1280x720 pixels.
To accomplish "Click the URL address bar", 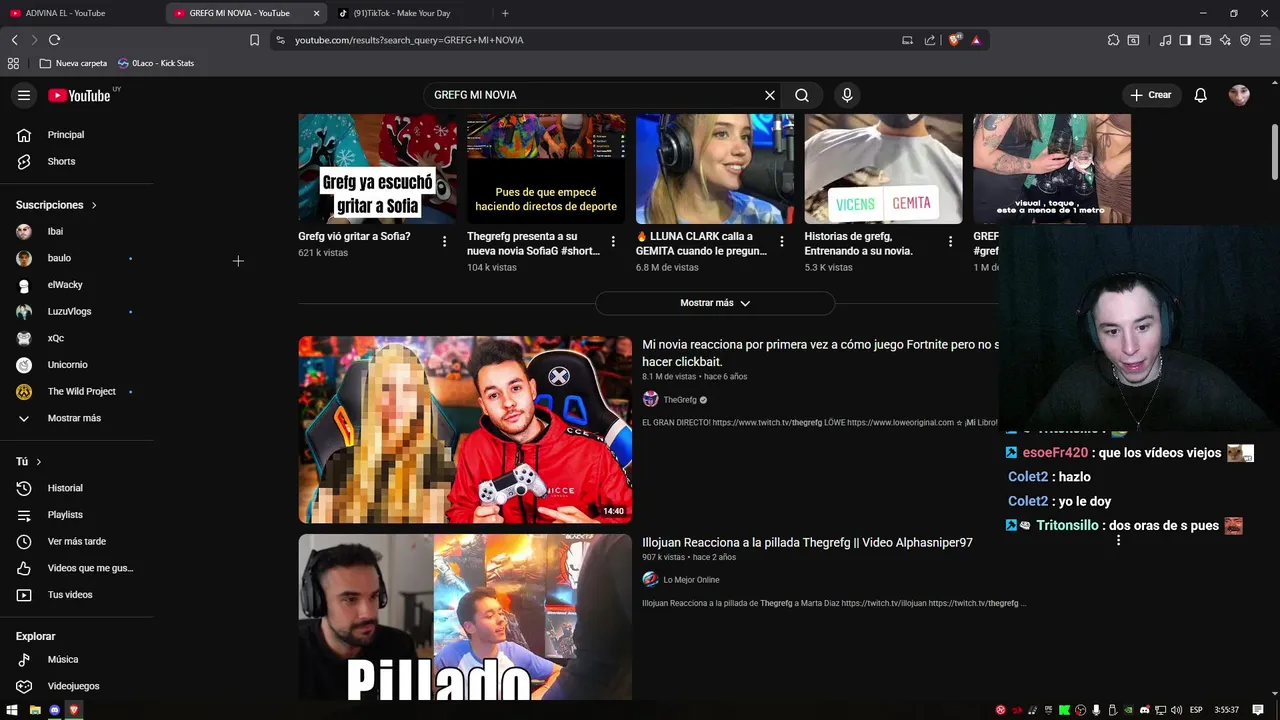I will pyautogui.click(x=590, y=40).
